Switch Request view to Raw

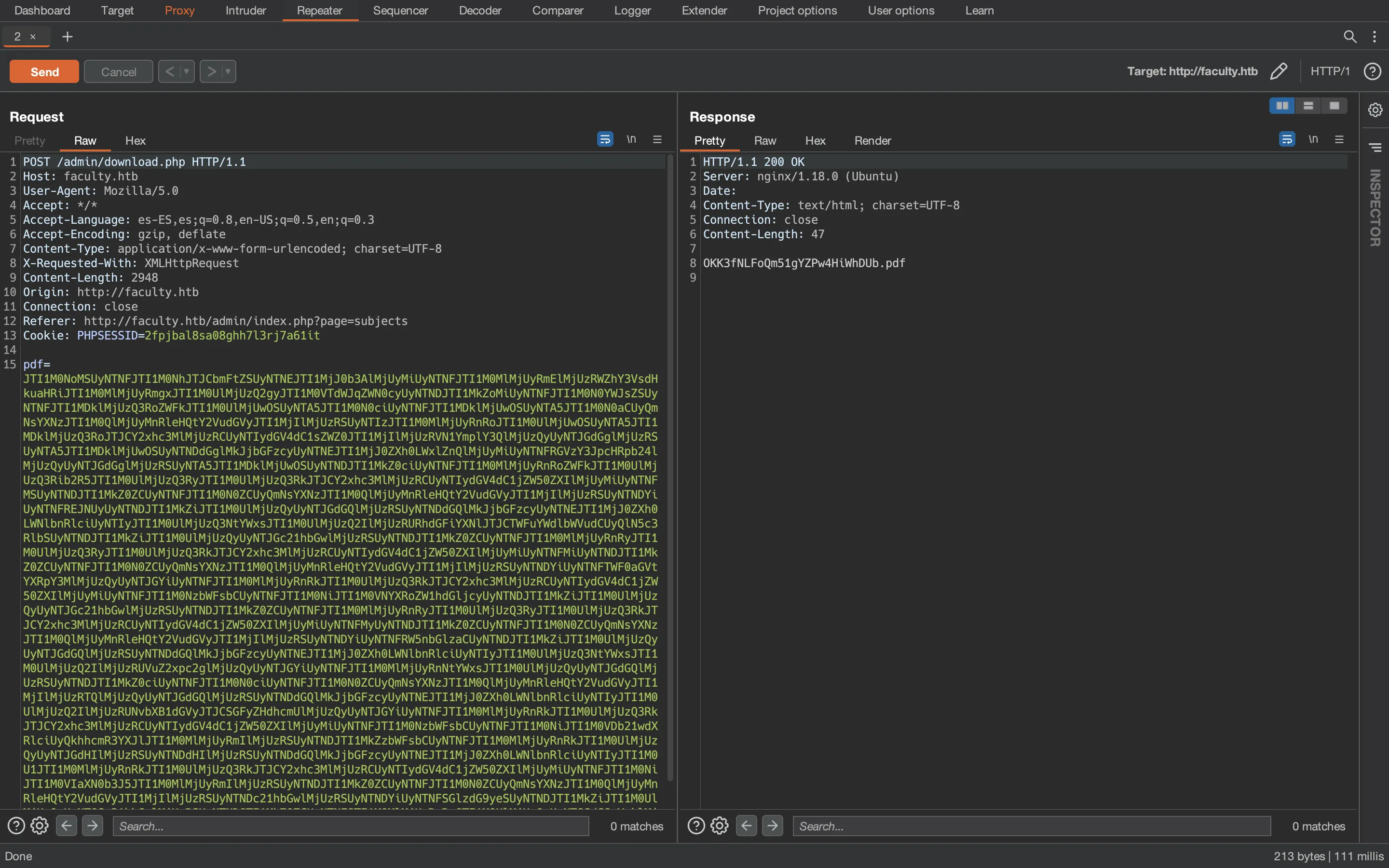click(85, 141)
